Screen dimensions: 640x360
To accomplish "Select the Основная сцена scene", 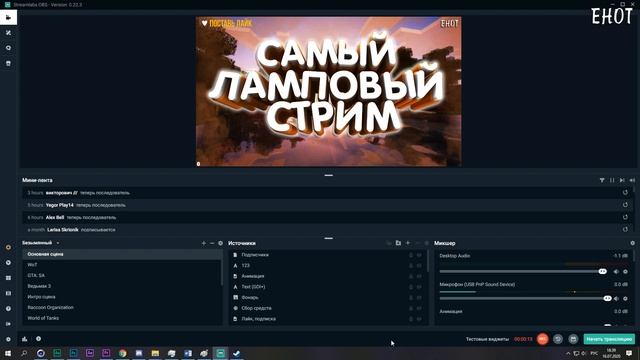I will 122,254.
